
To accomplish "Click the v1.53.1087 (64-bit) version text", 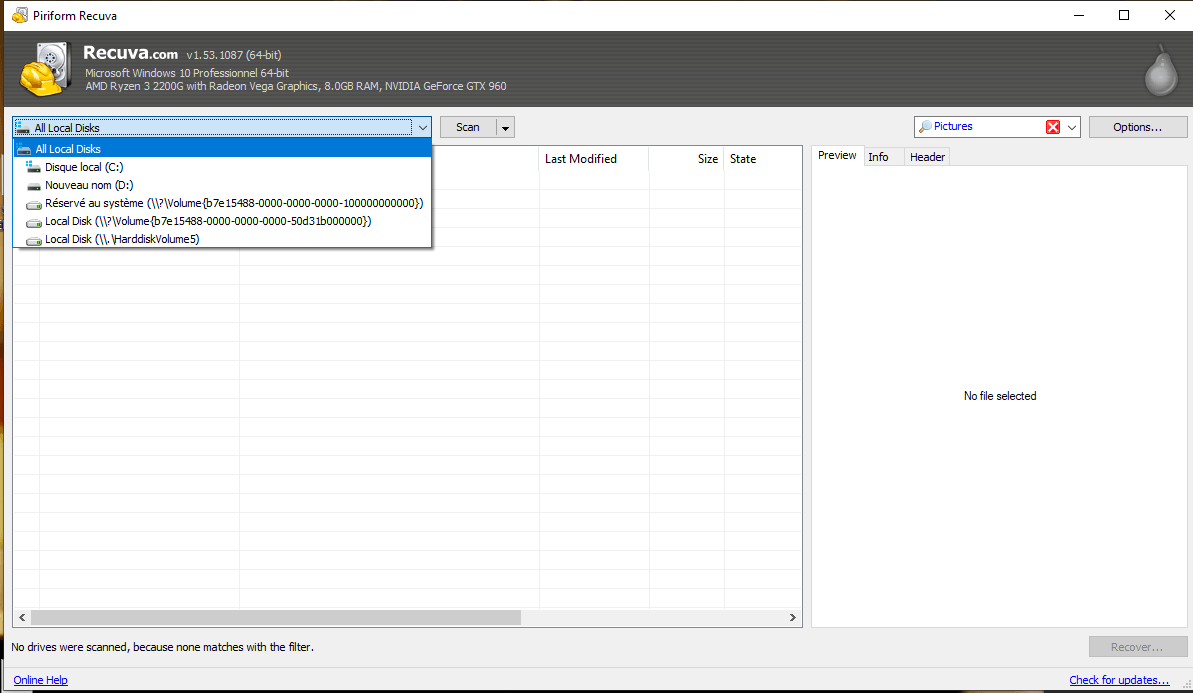I will tap(234, 55).
